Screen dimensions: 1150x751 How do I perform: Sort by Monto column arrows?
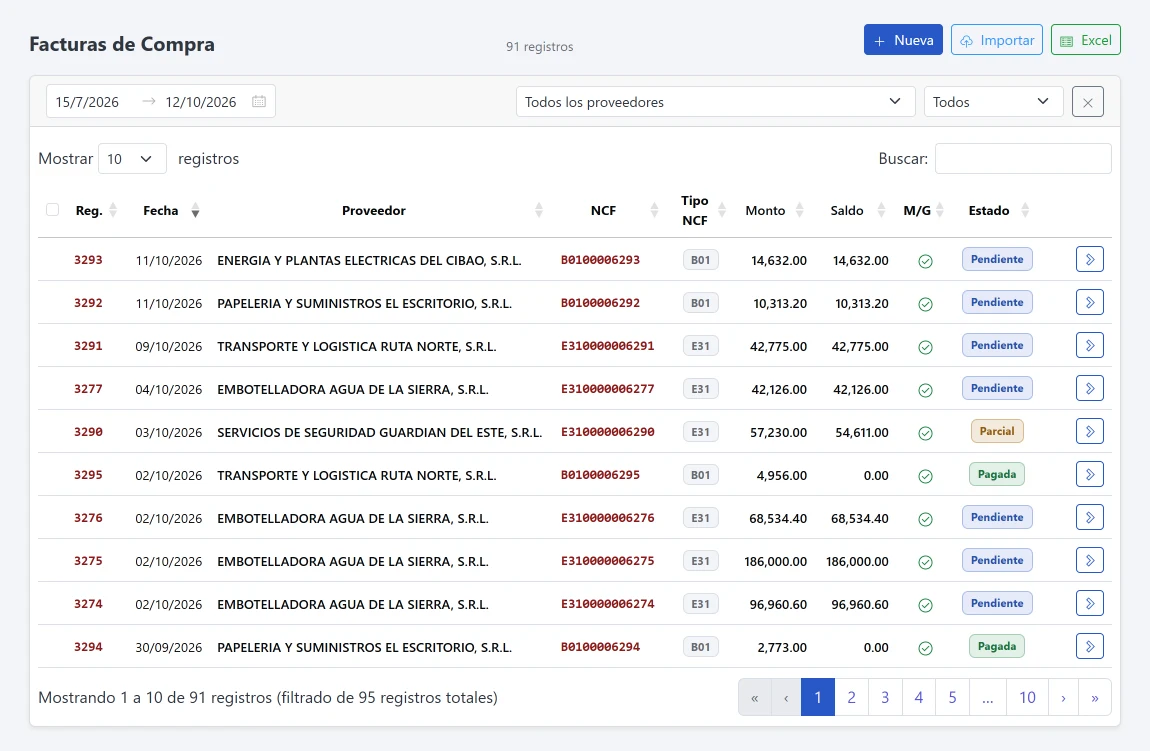pos(799,210)
